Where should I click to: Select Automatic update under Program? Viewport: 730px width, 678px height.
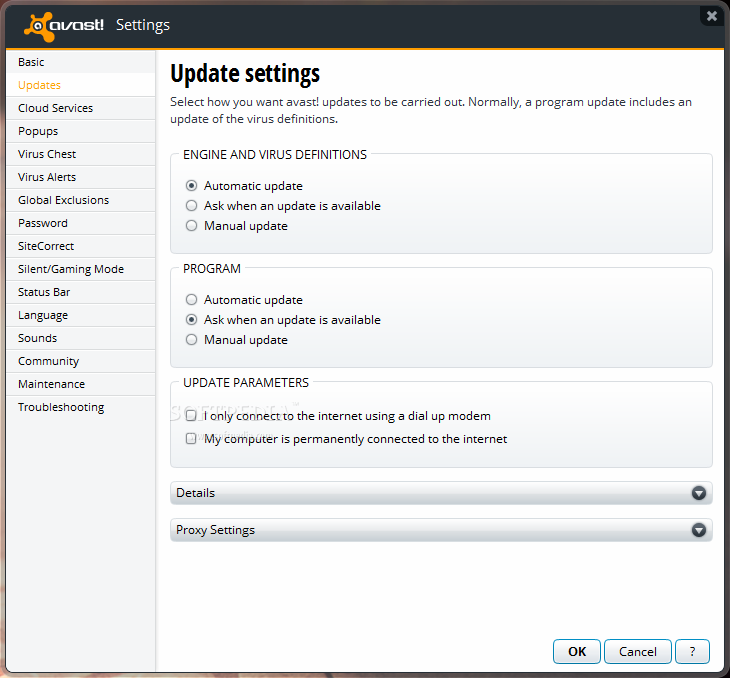point(191,299)
